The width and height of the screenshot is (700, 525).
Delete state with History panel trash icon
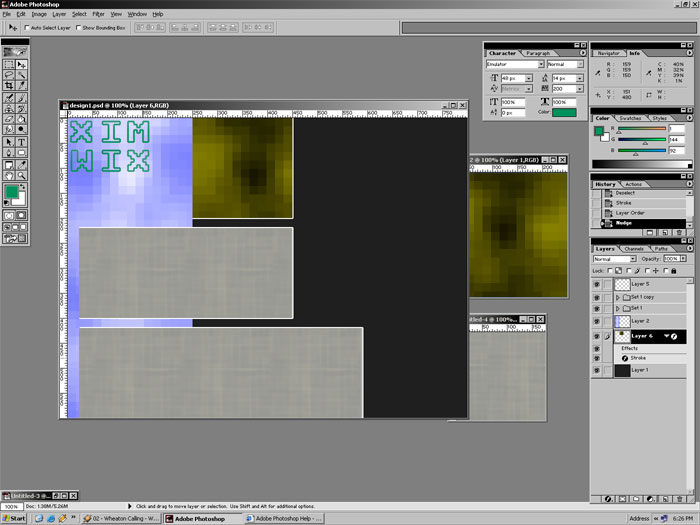point(680,232)
